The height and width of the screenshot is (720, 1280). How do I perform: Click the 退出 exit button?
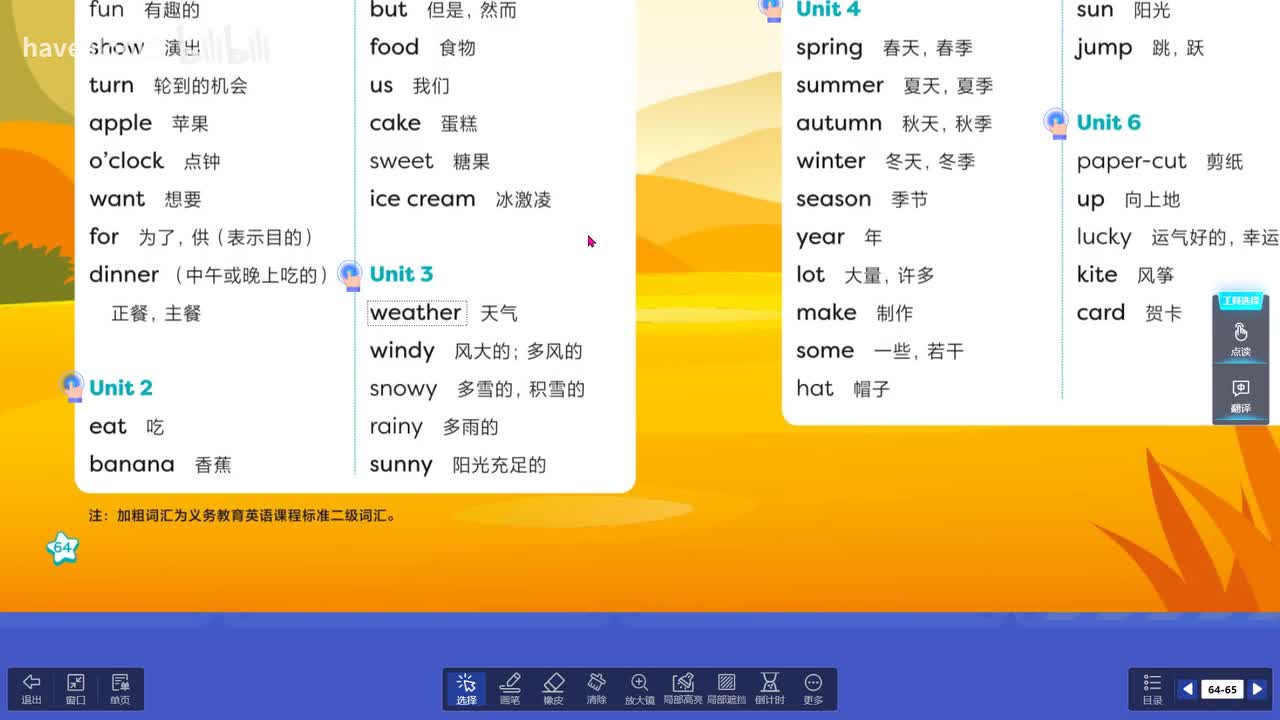point(32,689)
